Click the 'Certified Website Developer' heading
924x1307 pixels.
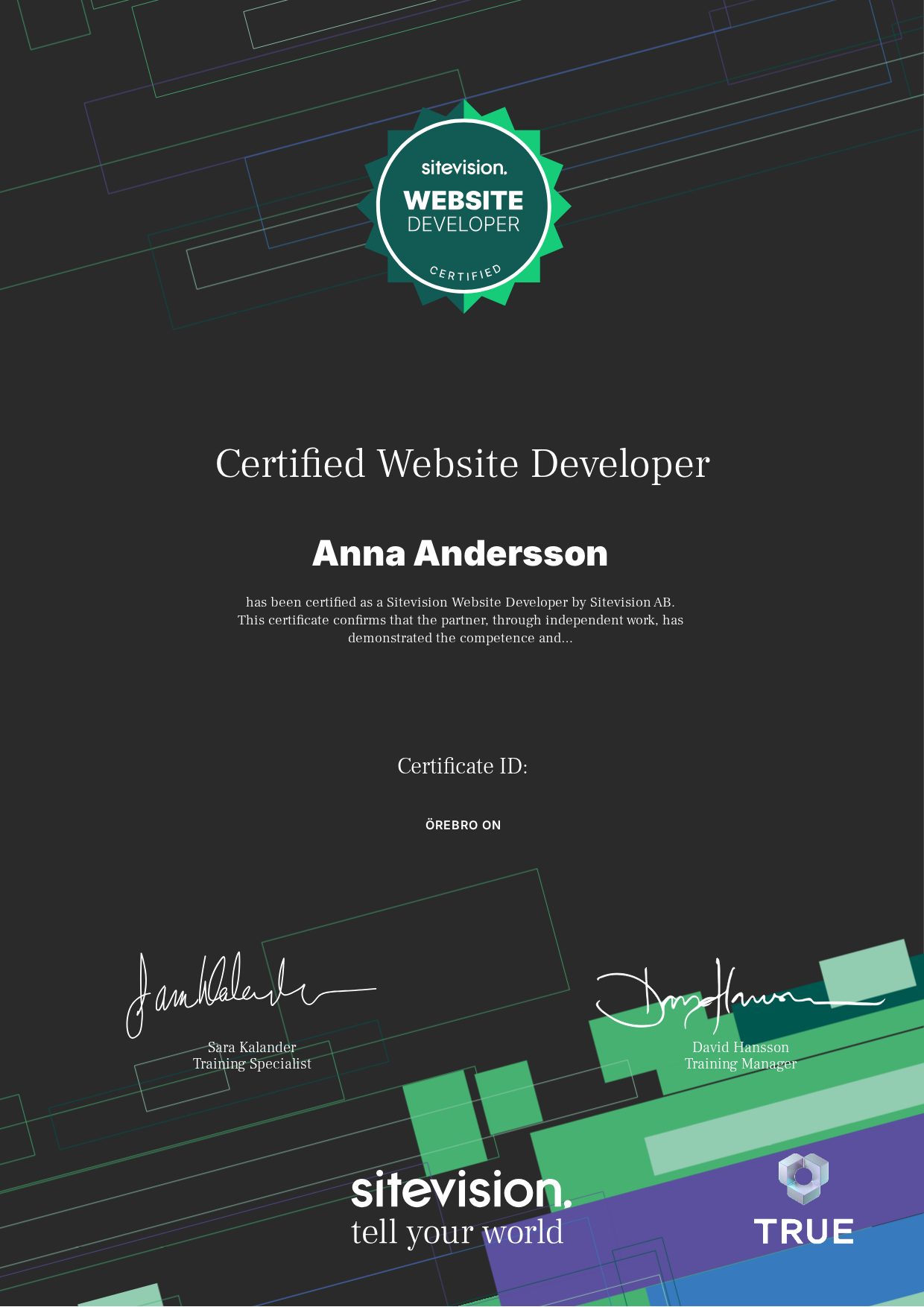pyautogui.click(x=463, y=463)
